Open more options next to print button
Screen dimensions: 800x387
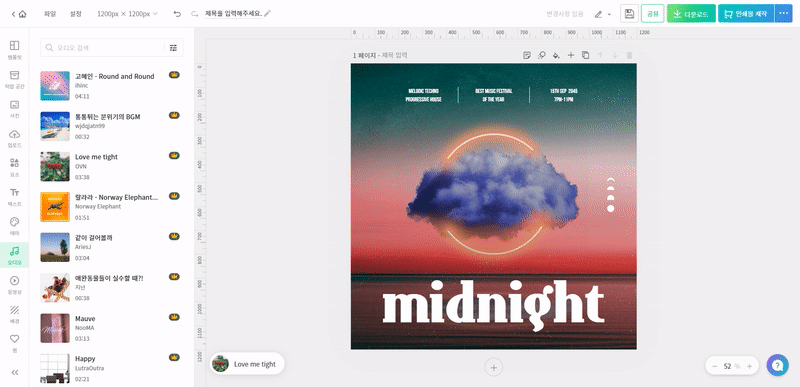(x=783, y=14)
